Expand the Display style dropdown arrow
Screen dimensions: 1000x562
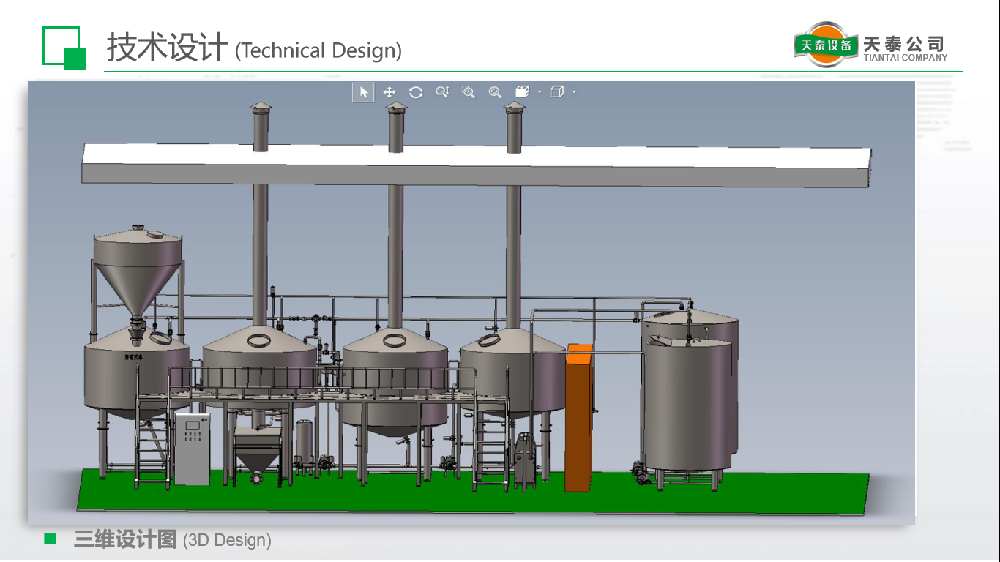click(x=574, y=93)
